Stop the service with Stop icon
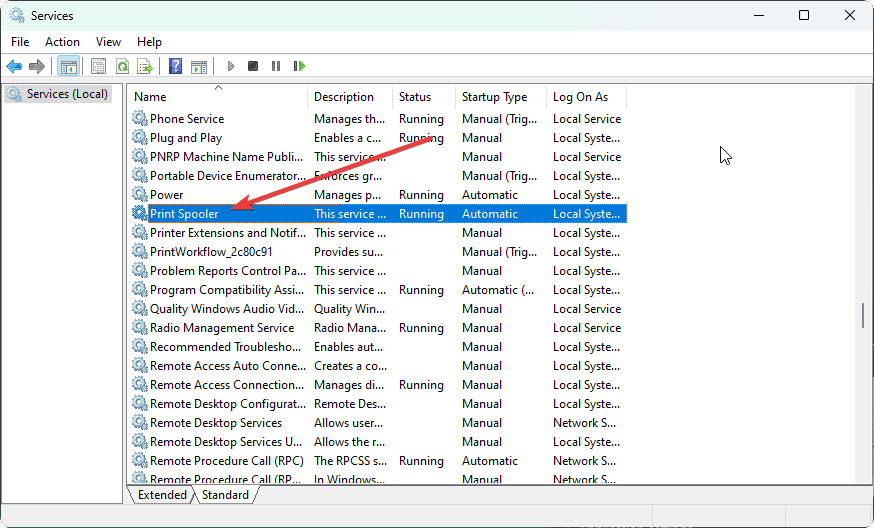 coord(253,66)
